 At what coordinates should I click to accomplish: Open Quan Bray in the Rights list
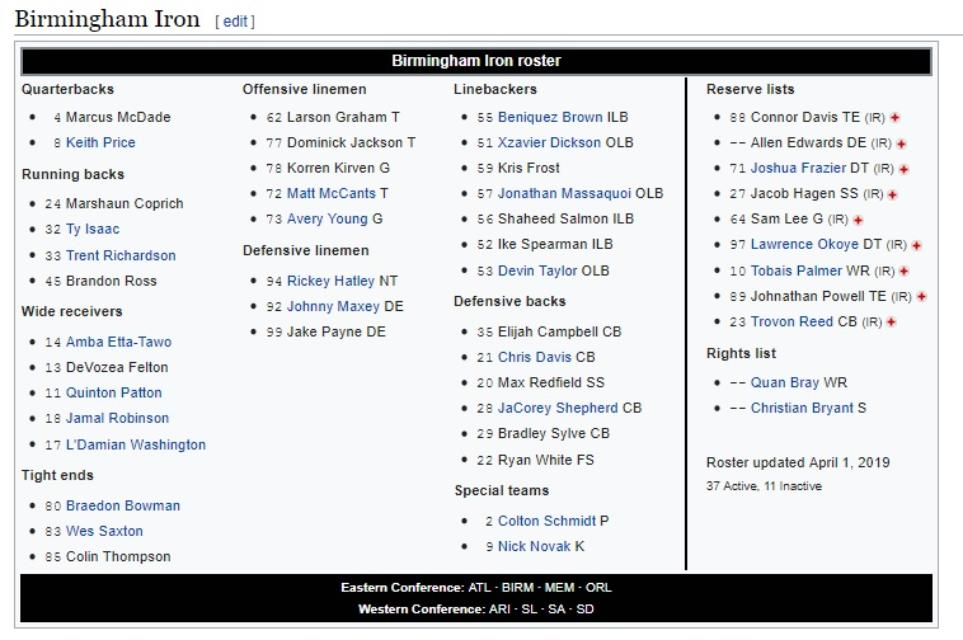click(x=785, y=383)
